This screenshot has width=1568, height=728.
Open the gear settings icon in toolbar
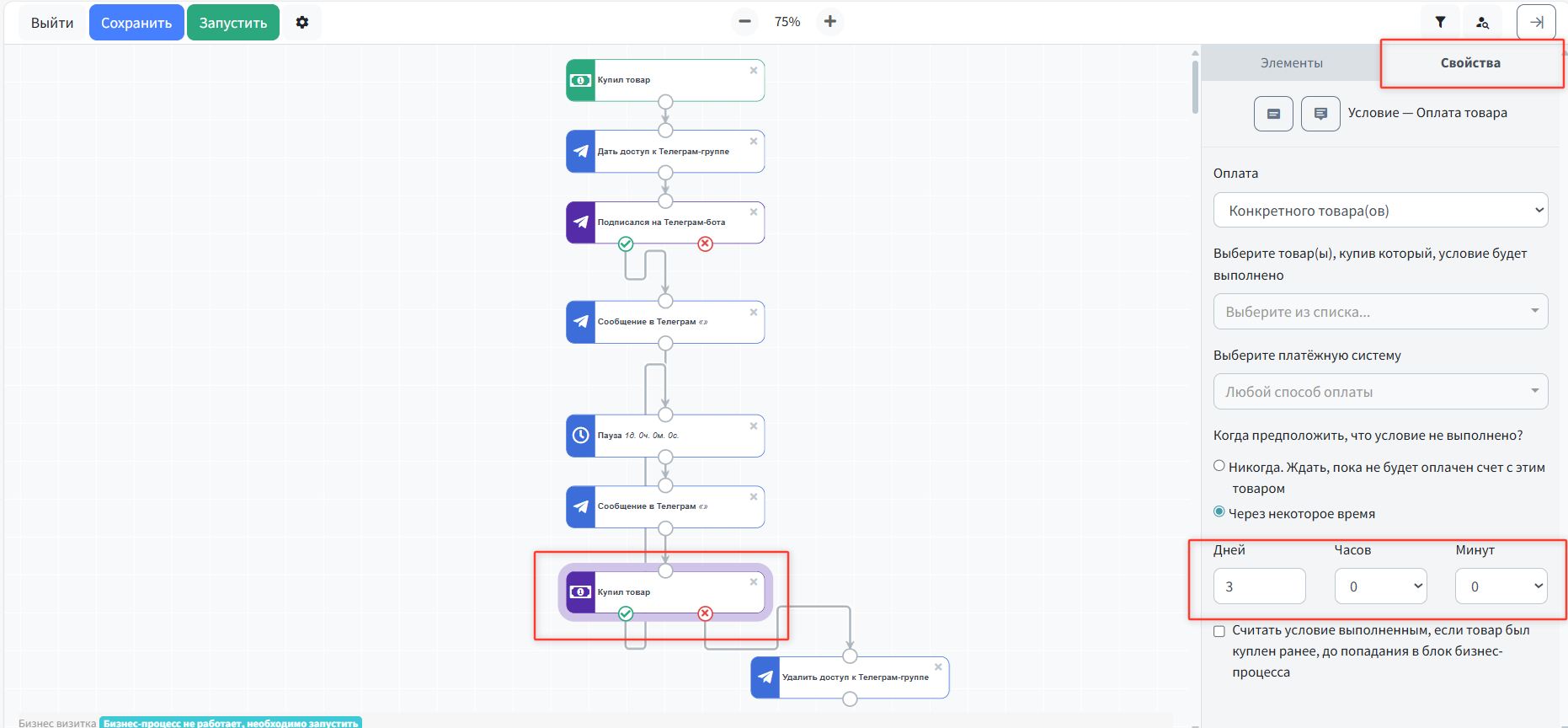click(x=302, y=23)
